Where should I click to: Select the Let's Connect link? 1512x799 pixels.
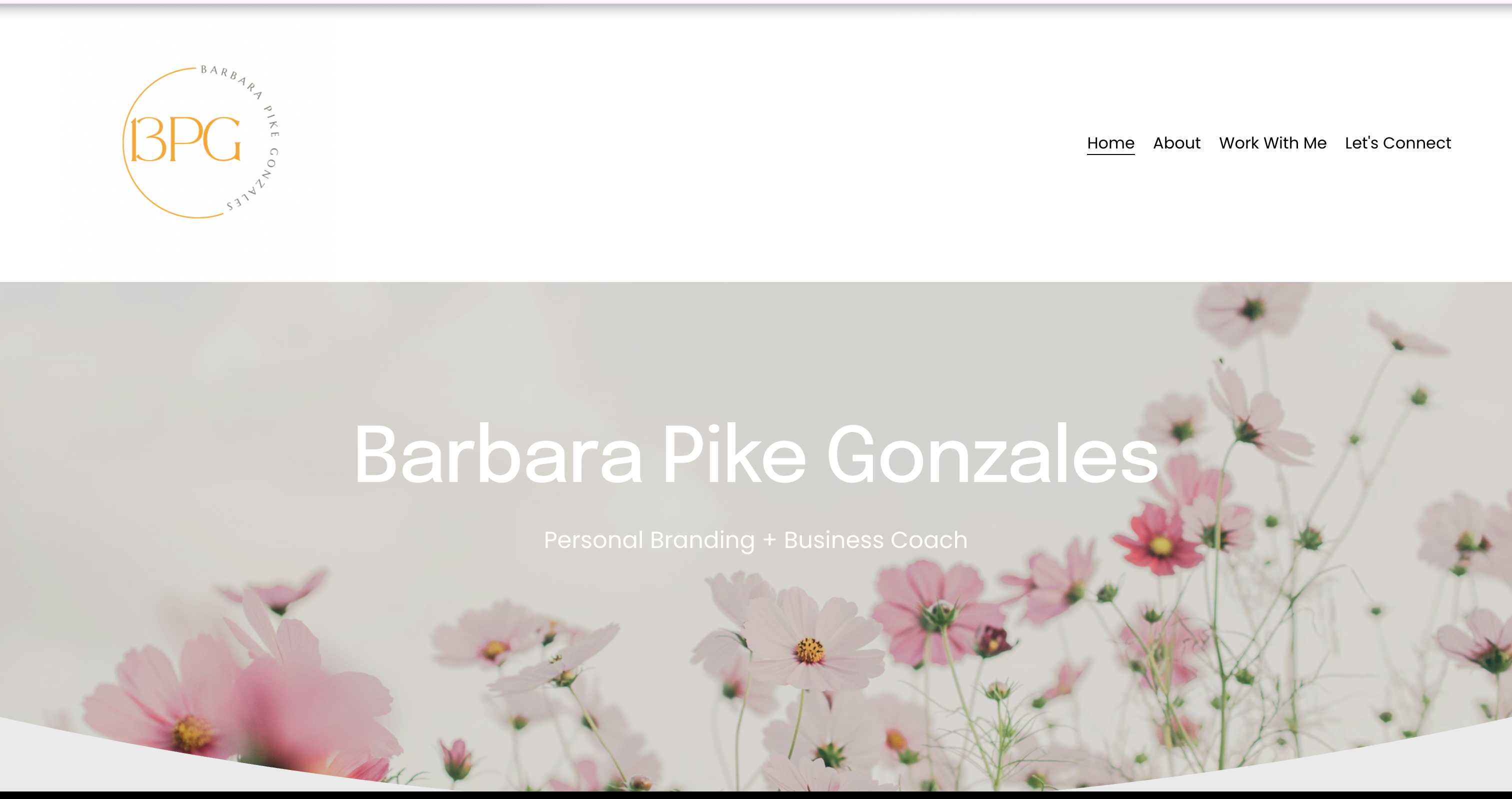(x=1397, y=142)
